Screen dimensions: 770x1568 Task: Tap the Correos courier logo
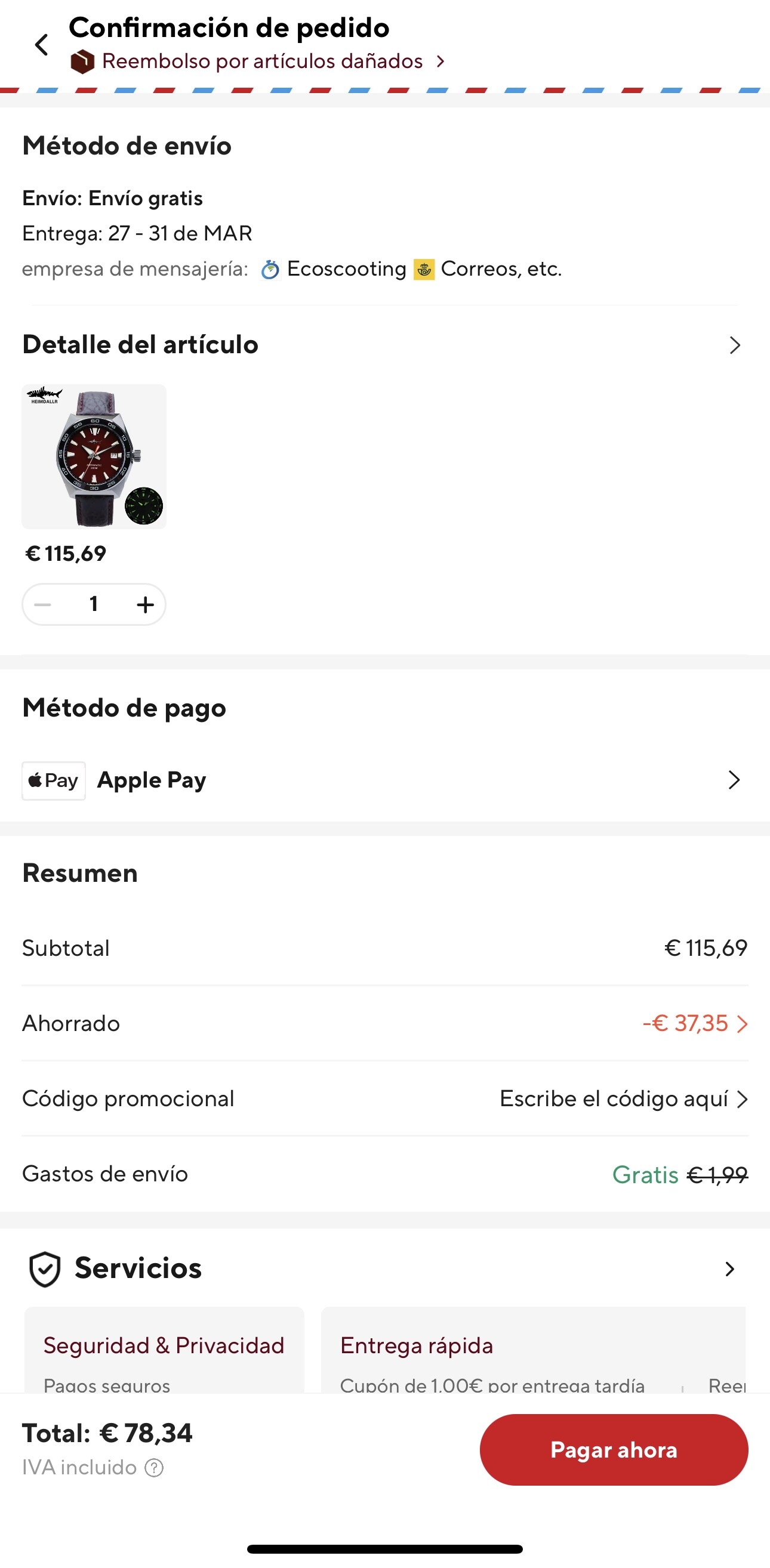(424, 269)
